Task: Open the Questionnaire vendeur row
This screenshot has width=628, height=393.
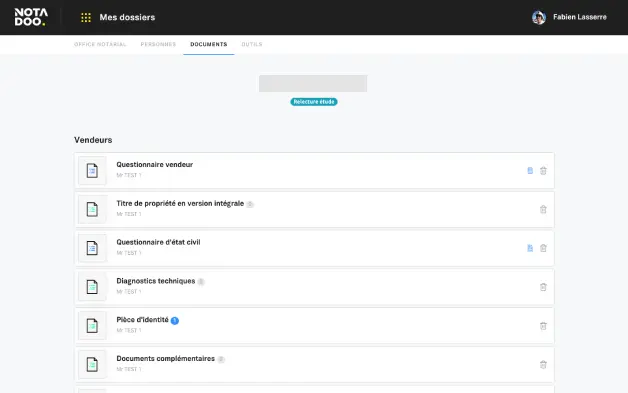Action: click(x=314, y=170)
